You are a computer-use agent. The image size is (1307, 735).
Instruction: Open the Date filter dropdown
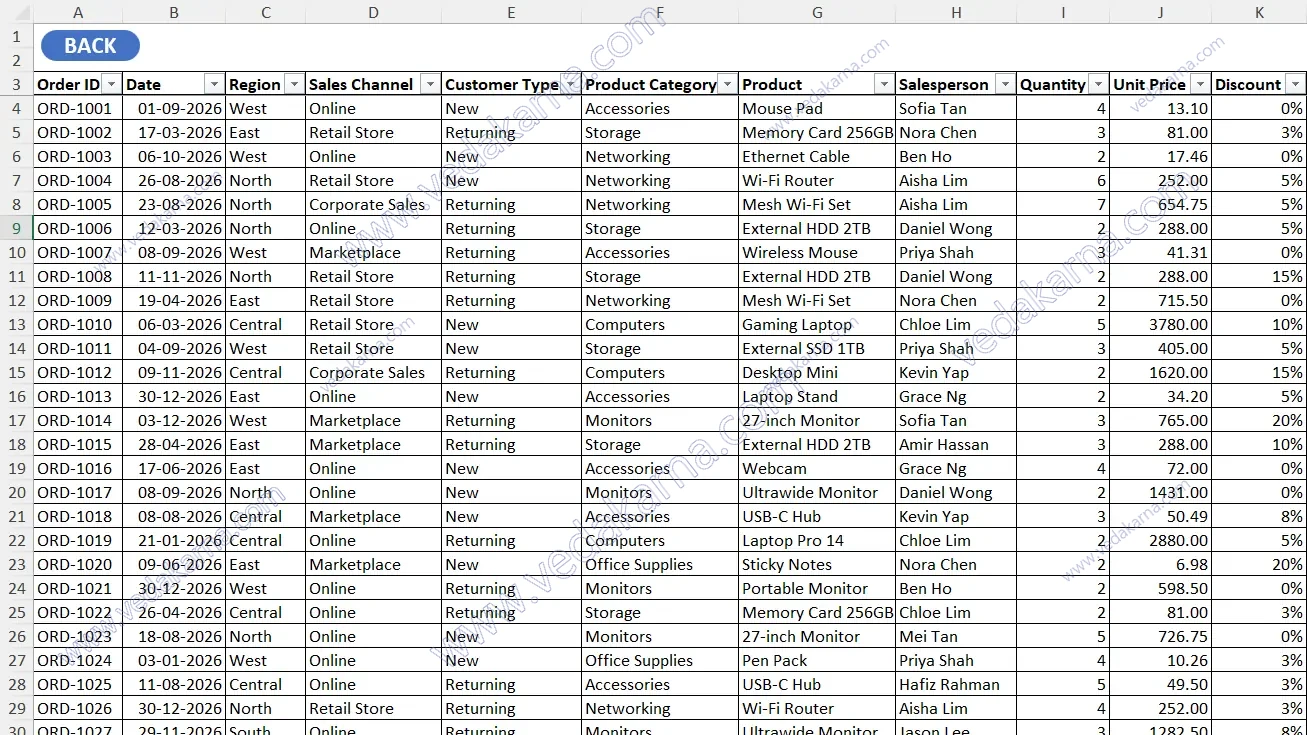214,85
